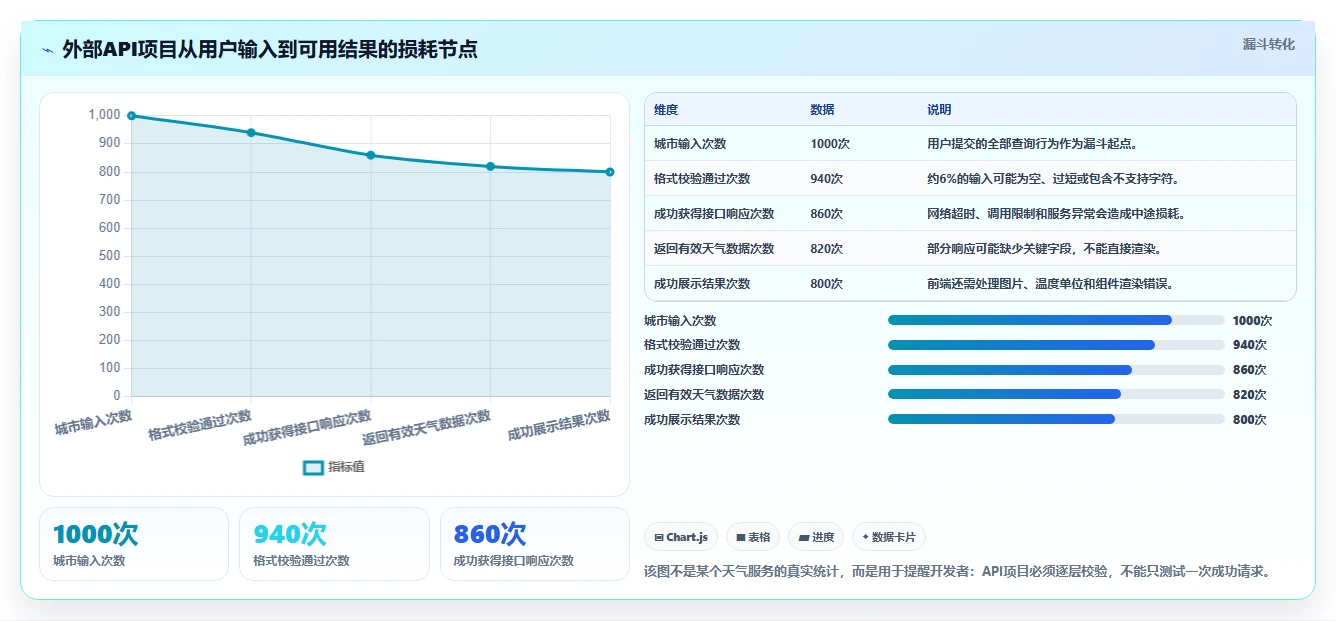1336x621 pixels.
Task: Click the 表格 tag
Action: coord(752,537)
